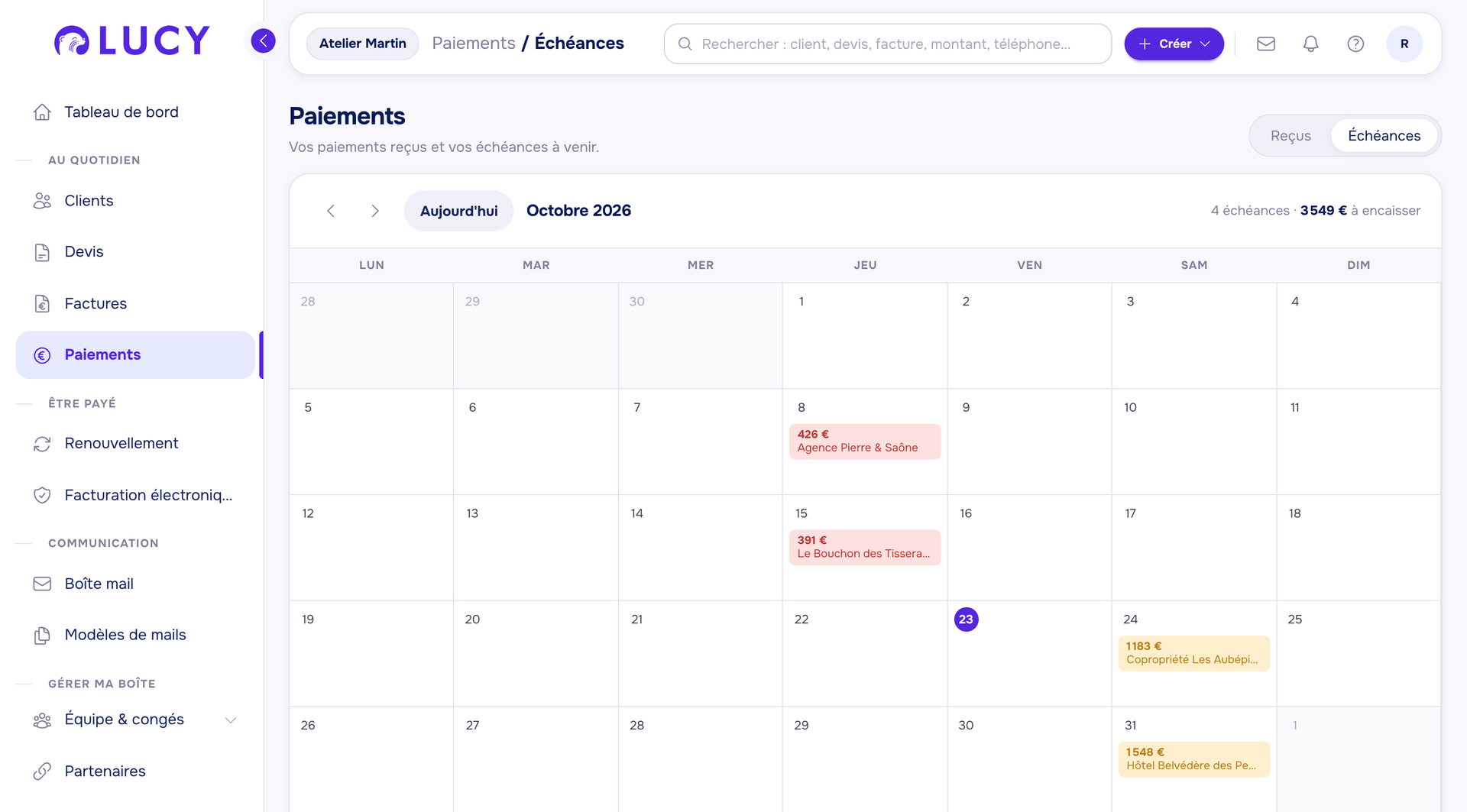Switch to the Échéances tab
1467x812 pixels.
point(1384,136)
